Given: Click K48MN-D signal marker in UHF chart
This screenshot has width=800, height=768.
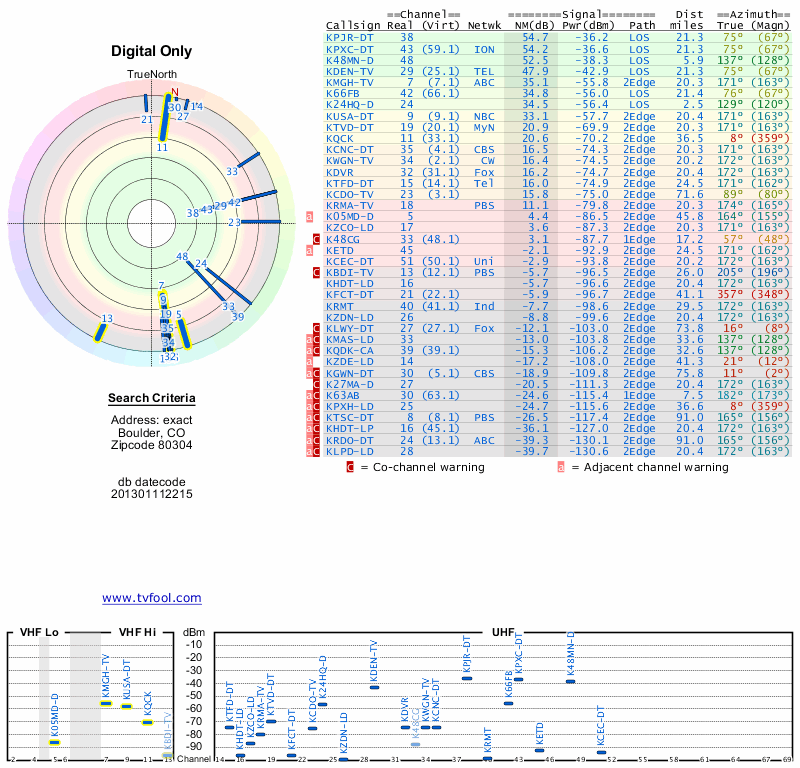Looking at the screenshot, I should [570, 680].
